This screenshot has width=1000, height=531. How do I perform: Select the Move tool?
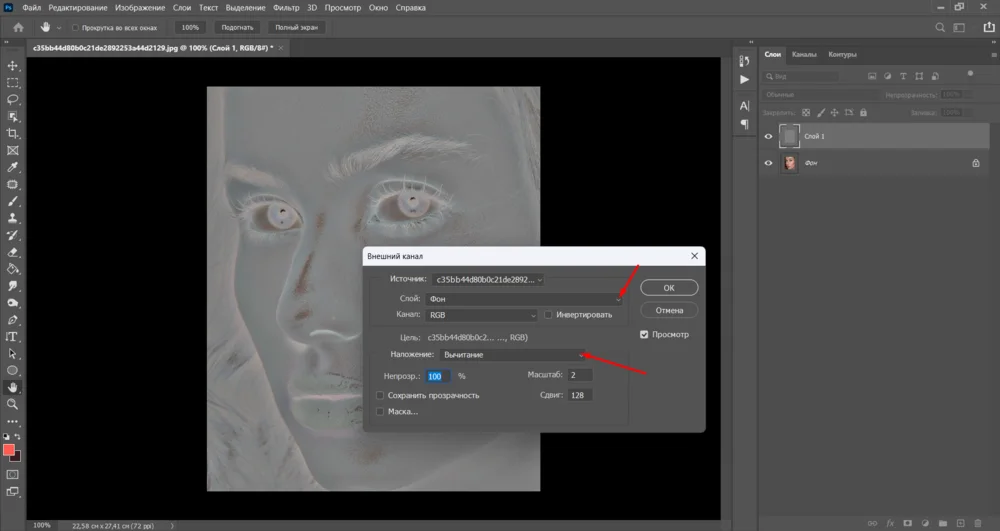[13, 66]
